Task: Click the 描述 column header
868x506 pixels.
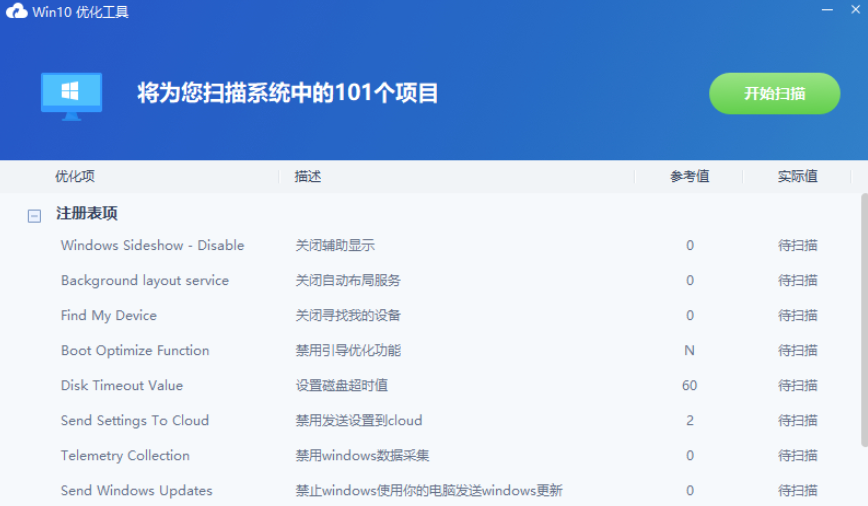Action: [x=308, y=177]
